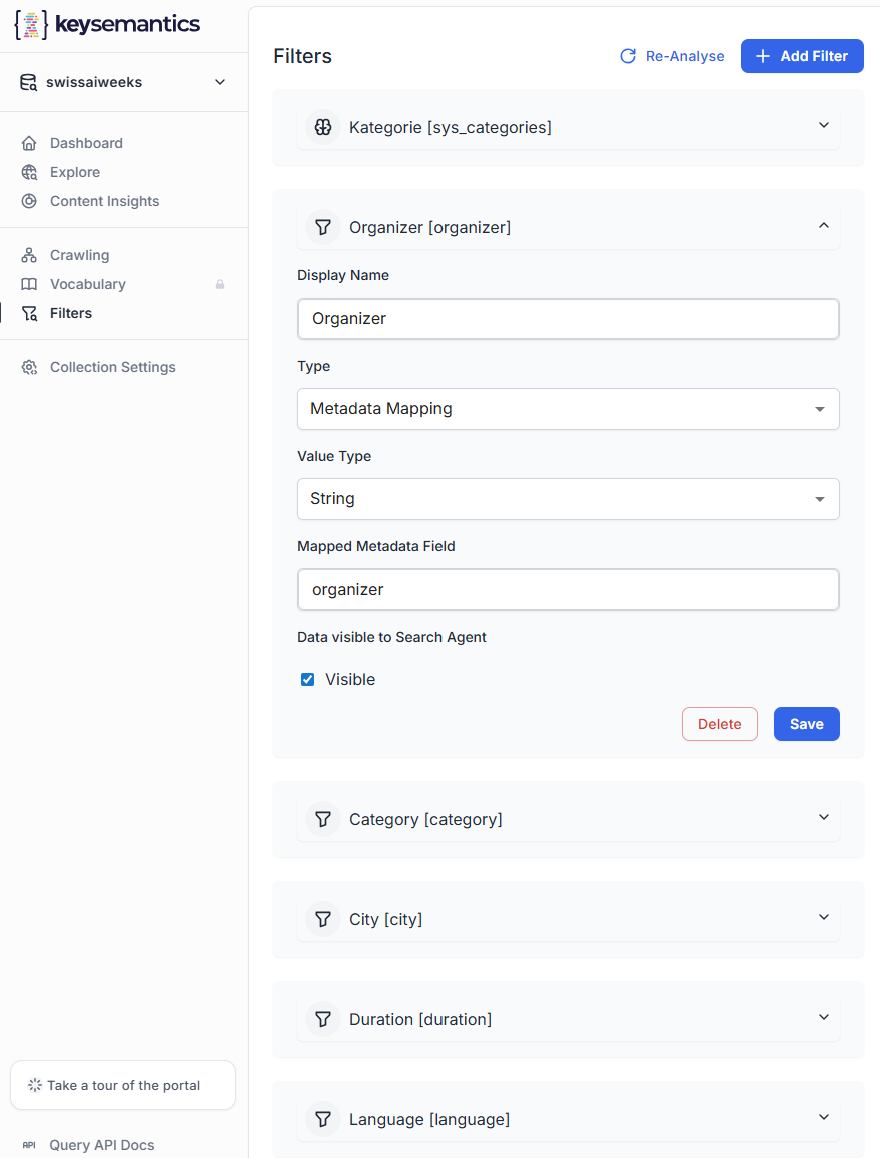The width and height of the screenshot is (880, 1158).
Task: Click the keysemantics logo icon
Action: coord(31,24)
